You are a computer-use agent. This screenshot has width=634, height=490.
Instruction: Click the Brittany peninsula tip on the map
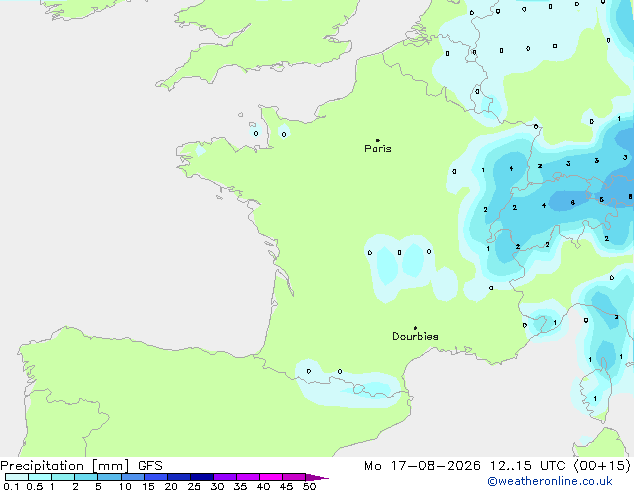(186, 156)
